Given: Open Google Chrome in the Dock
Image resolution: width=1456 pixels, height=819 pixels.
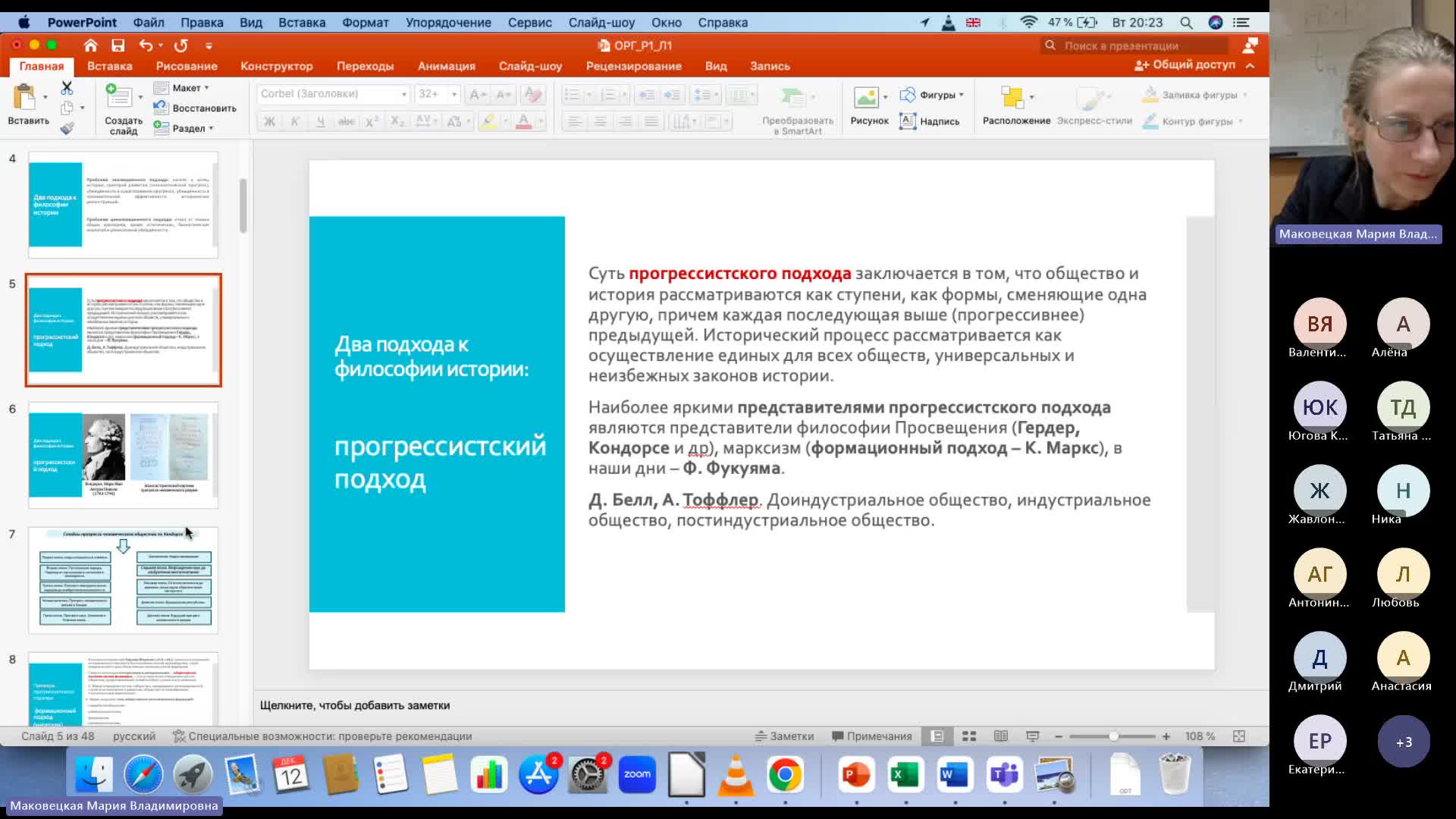Looking at the screenshot, I should (x=785, y=774).
